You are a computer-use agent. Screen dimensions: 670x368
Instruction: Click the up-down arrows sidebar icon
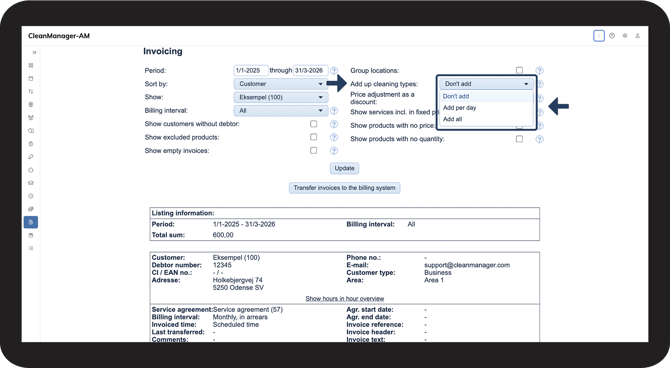pos(31,91)
